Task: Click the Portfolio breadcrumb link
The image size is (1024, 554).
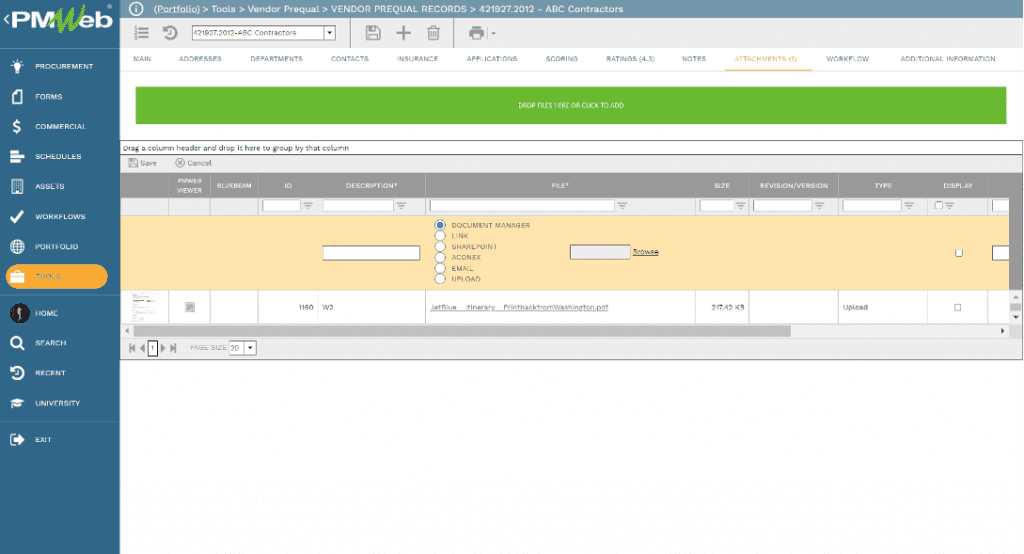Action: 177,9
